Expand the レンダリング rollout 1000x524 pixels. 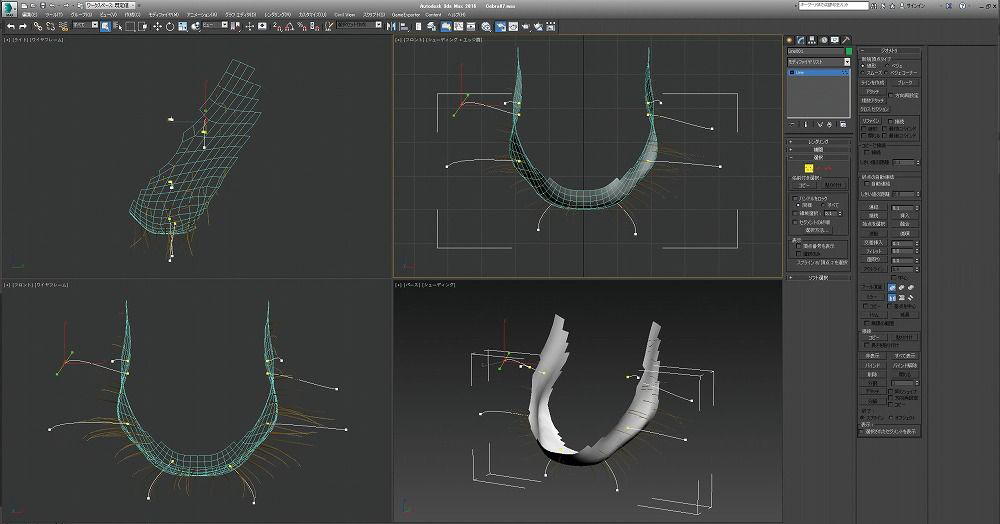tap(818, 142)
